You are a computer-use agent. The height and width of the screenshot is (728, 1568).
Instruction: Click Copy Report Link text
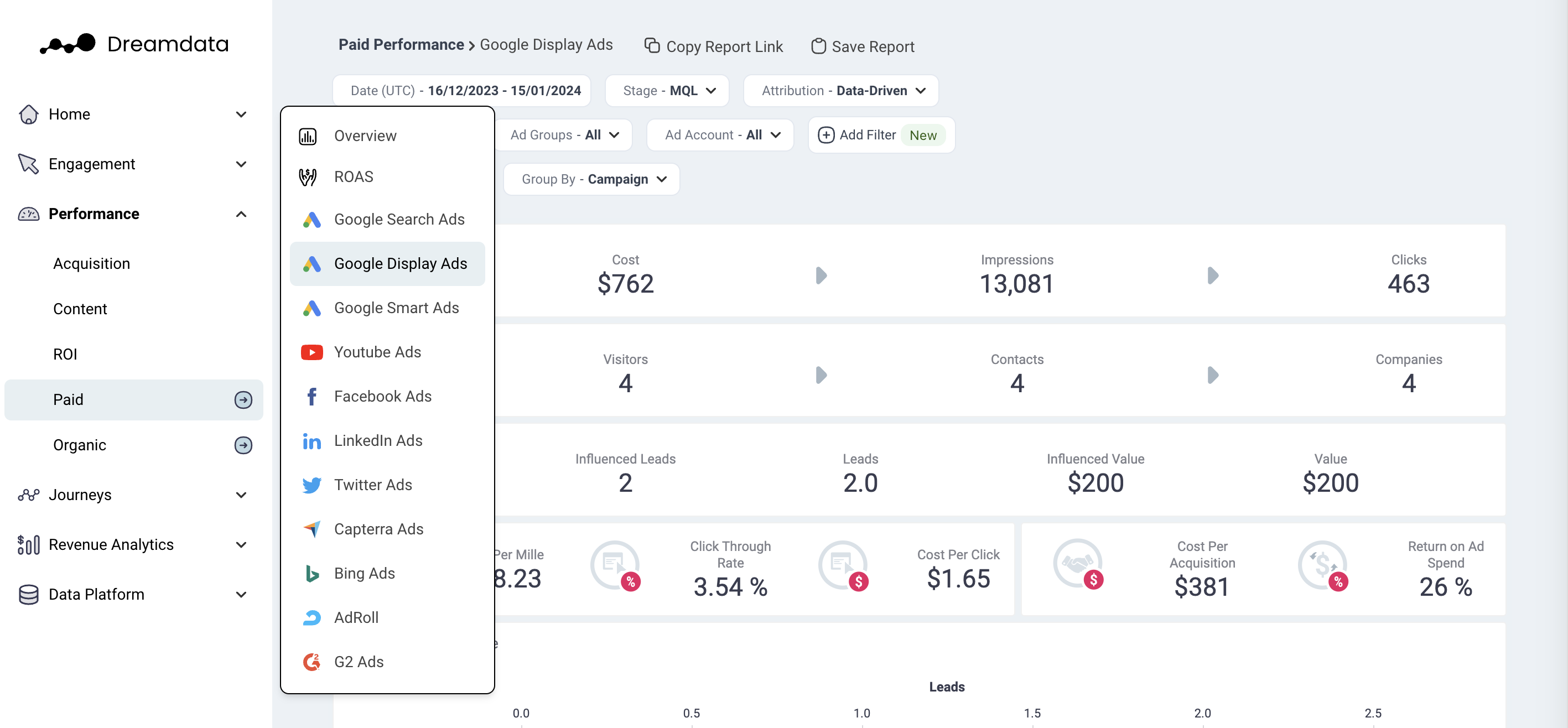click(x=724, y=46)
